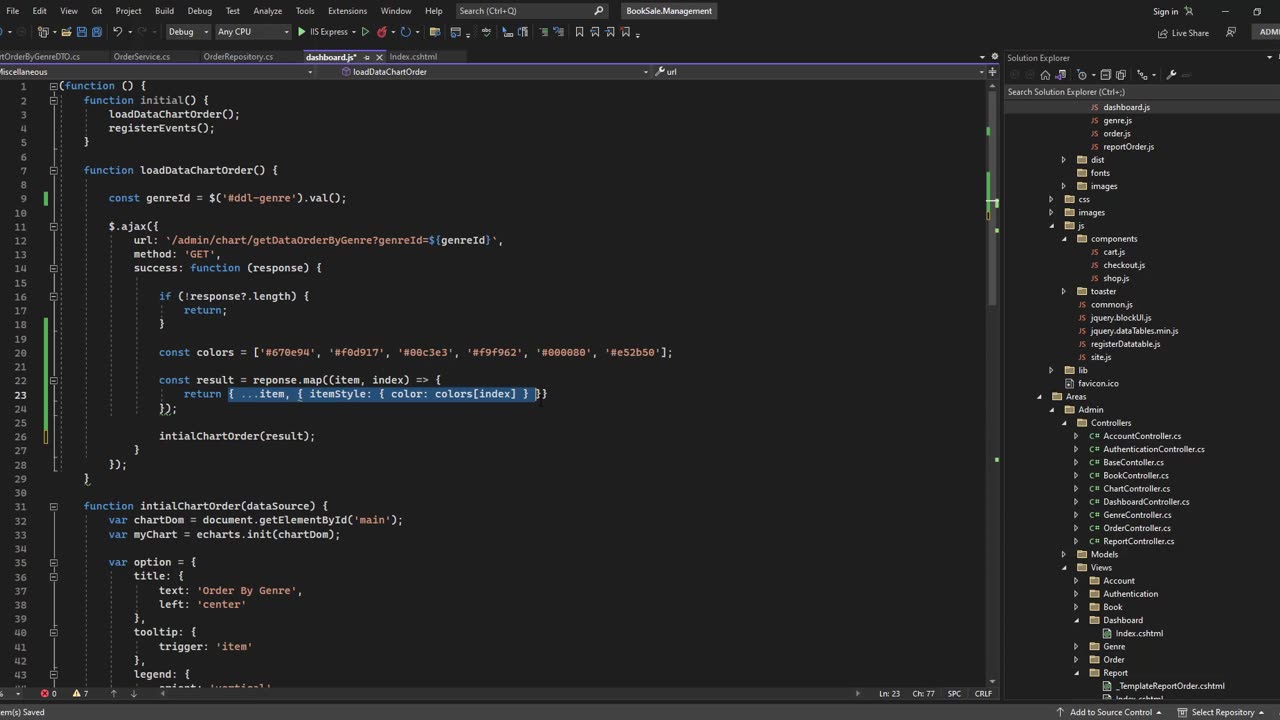
Task: Switch to Index.cshtml tab
Action: (413, 57)
